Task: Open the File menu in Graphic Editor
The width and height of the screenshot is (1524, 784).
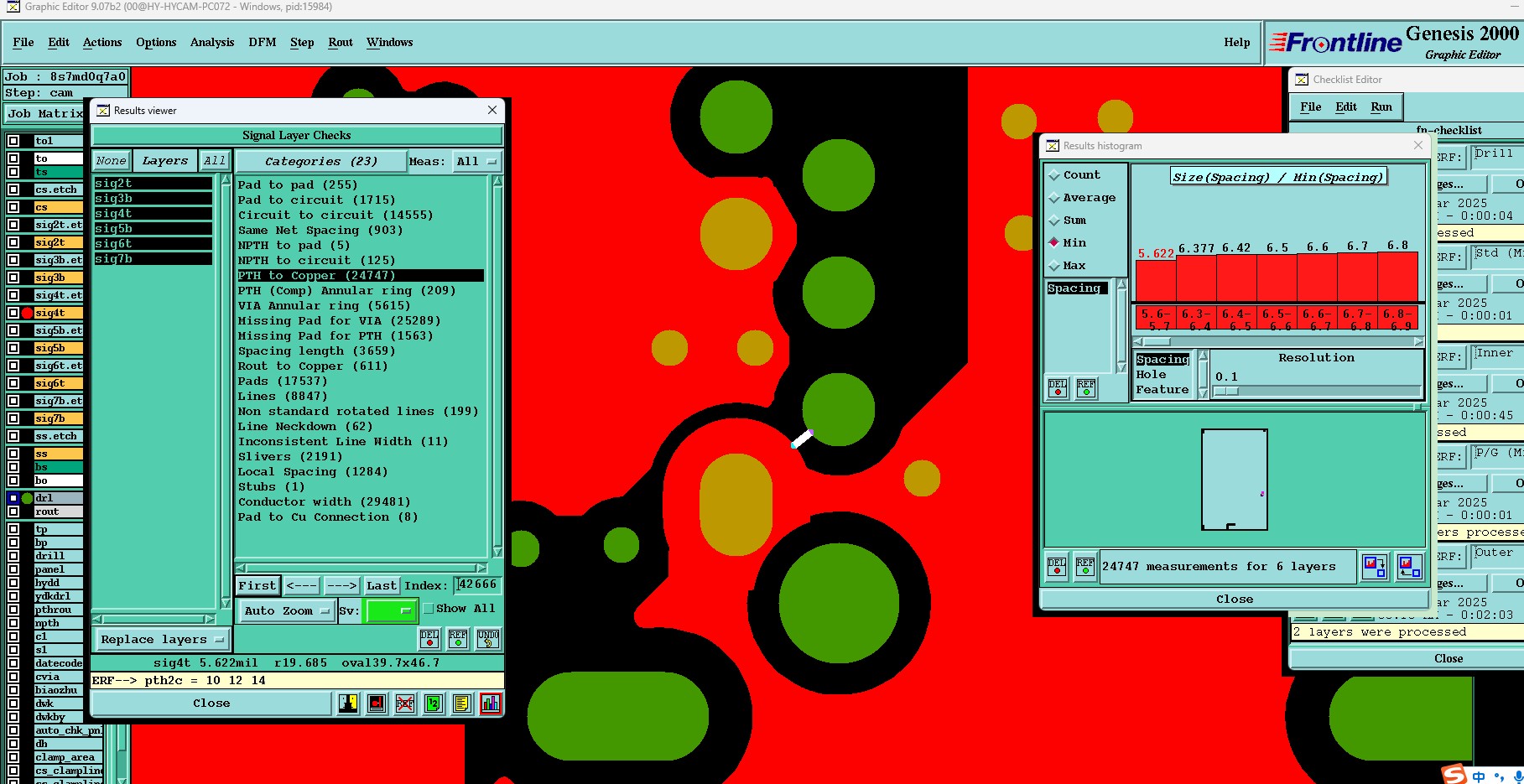Action: [23, 42]
